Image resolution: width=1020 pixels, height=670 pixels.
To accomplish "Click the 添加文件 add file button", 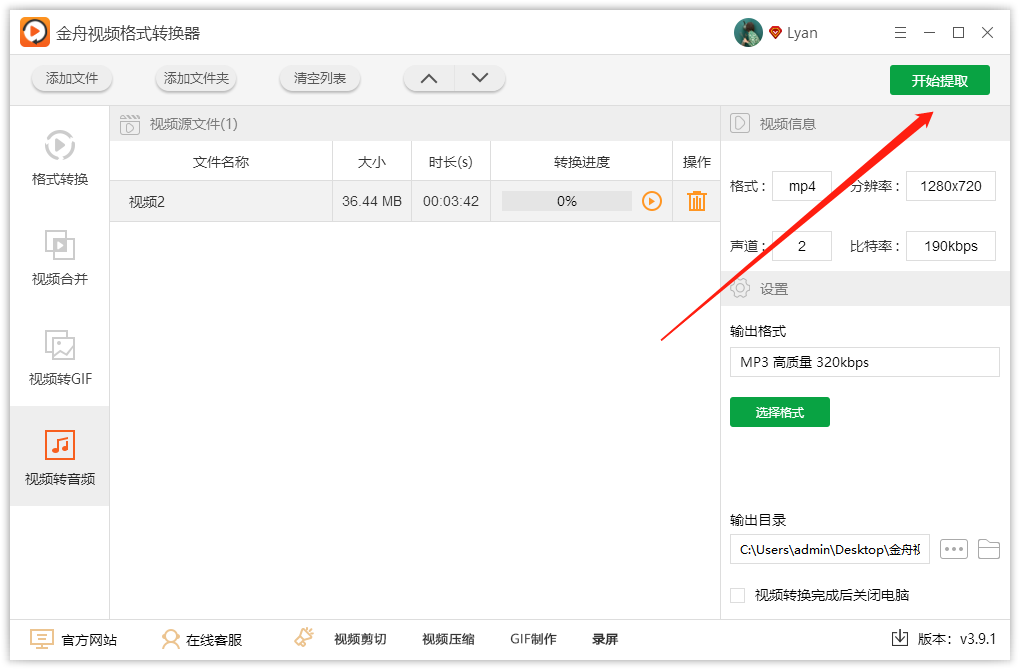I will pos(72,79).
